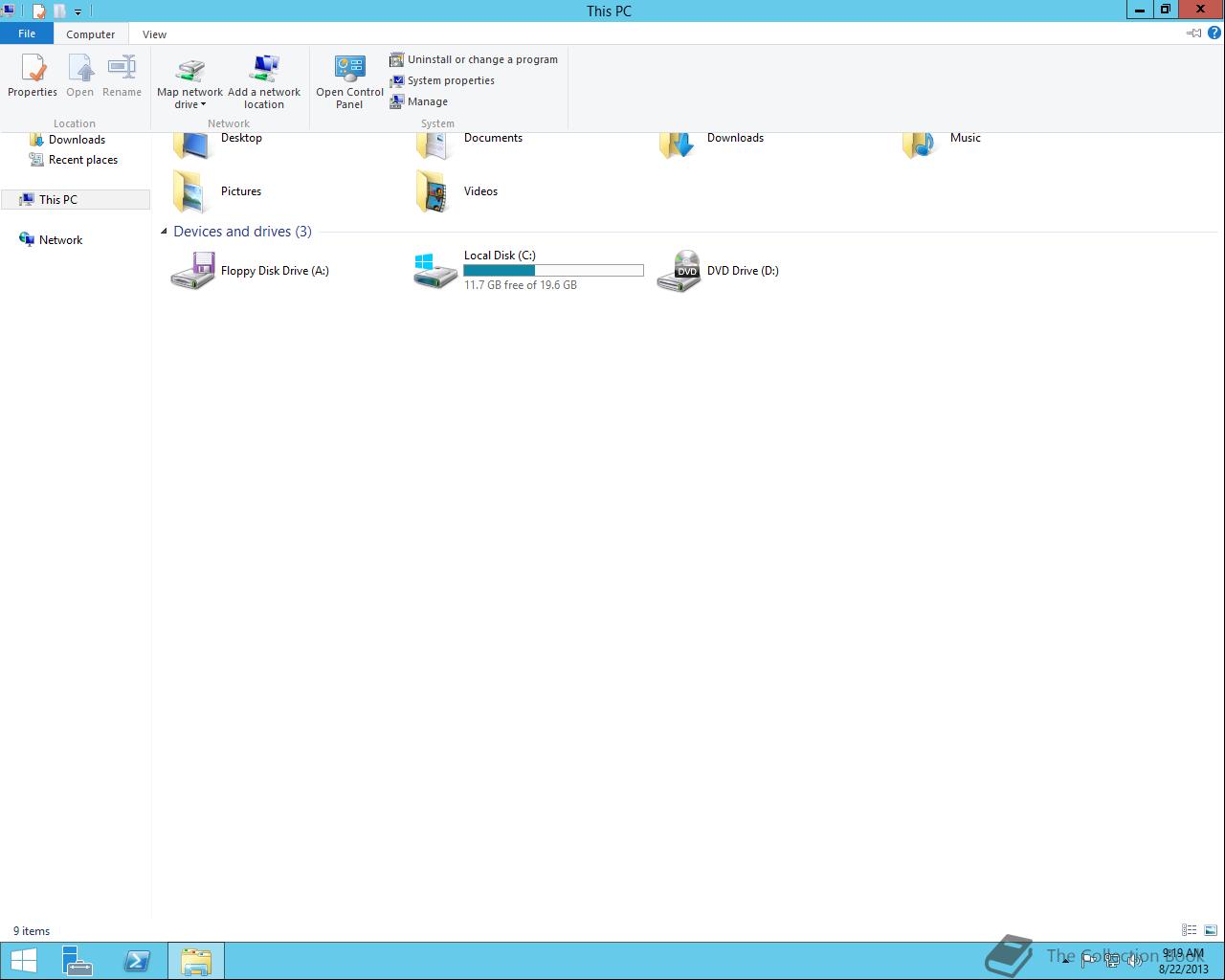Image resolution: width=1225 pixels, height=980 pixels.
Task: Select Downloads in navigation pane
Action: click(77, 140)
